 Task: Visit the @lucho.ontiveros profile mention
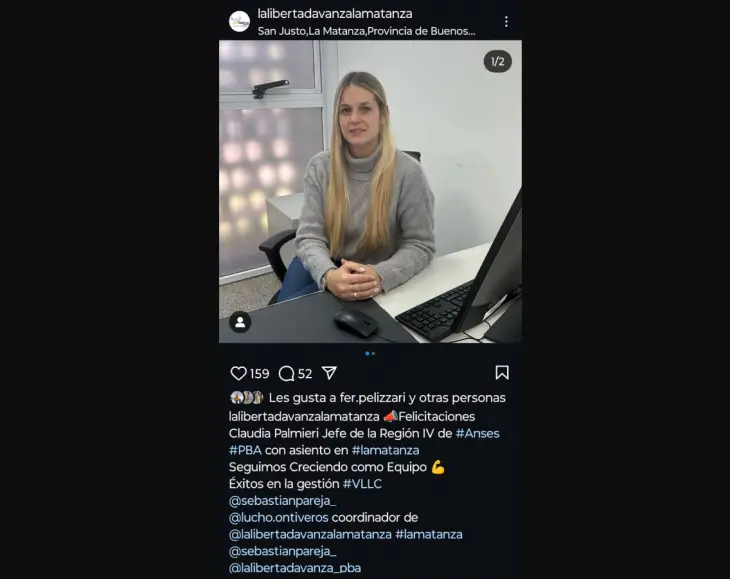pyautogui.click(x=278, y=518)
